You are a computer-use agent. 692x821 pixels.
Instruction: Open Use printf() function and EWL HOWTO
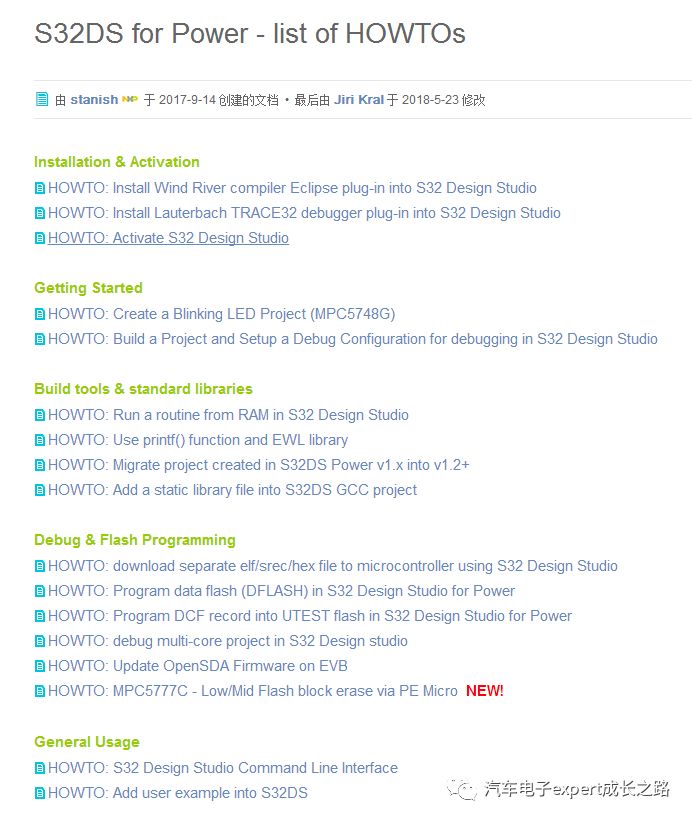[x=198, y=440]
